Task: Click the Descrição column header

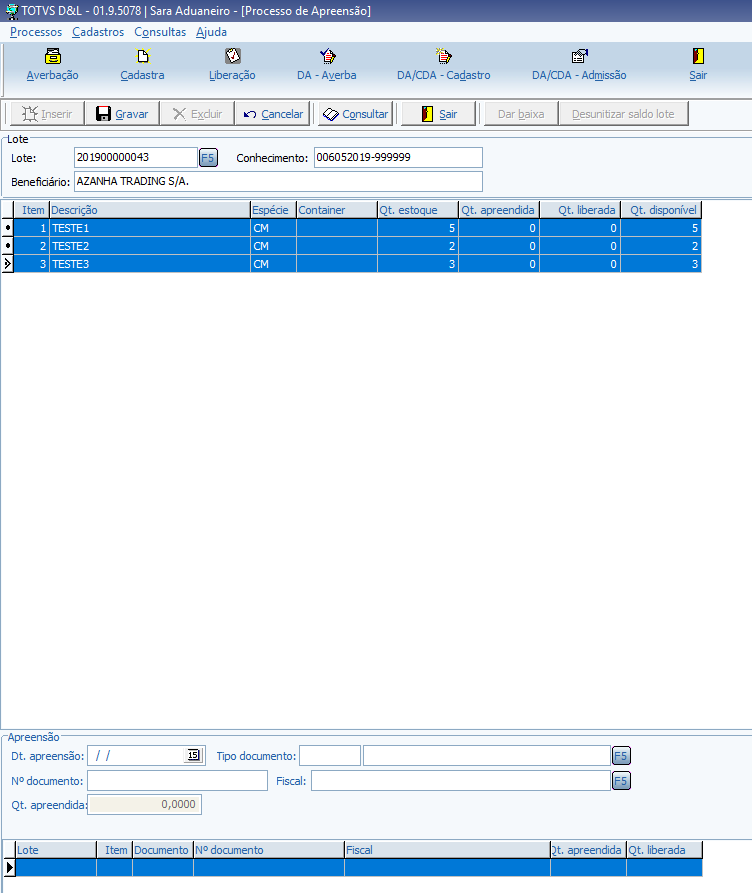Action: click(150, 210)
